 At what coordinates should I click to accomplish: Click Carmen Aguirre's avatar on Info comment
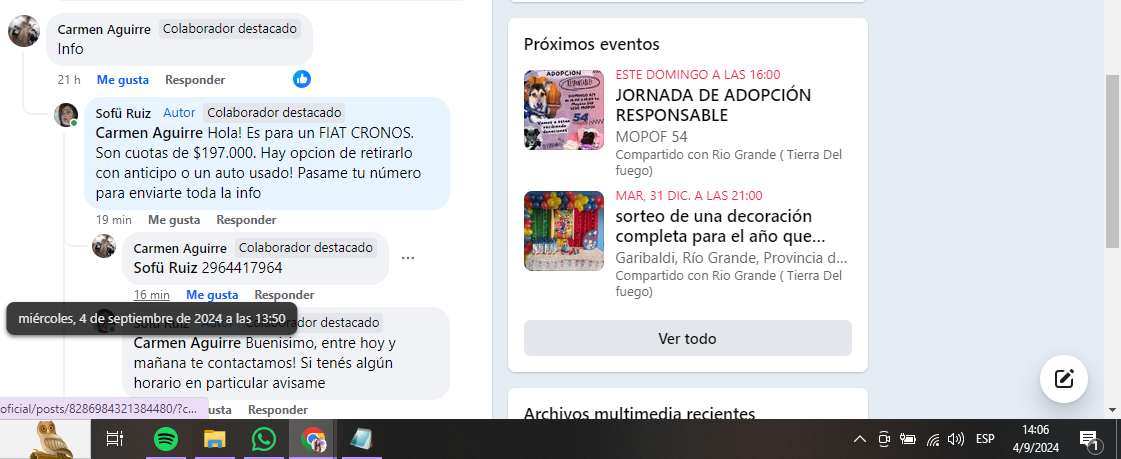point(24,31)
